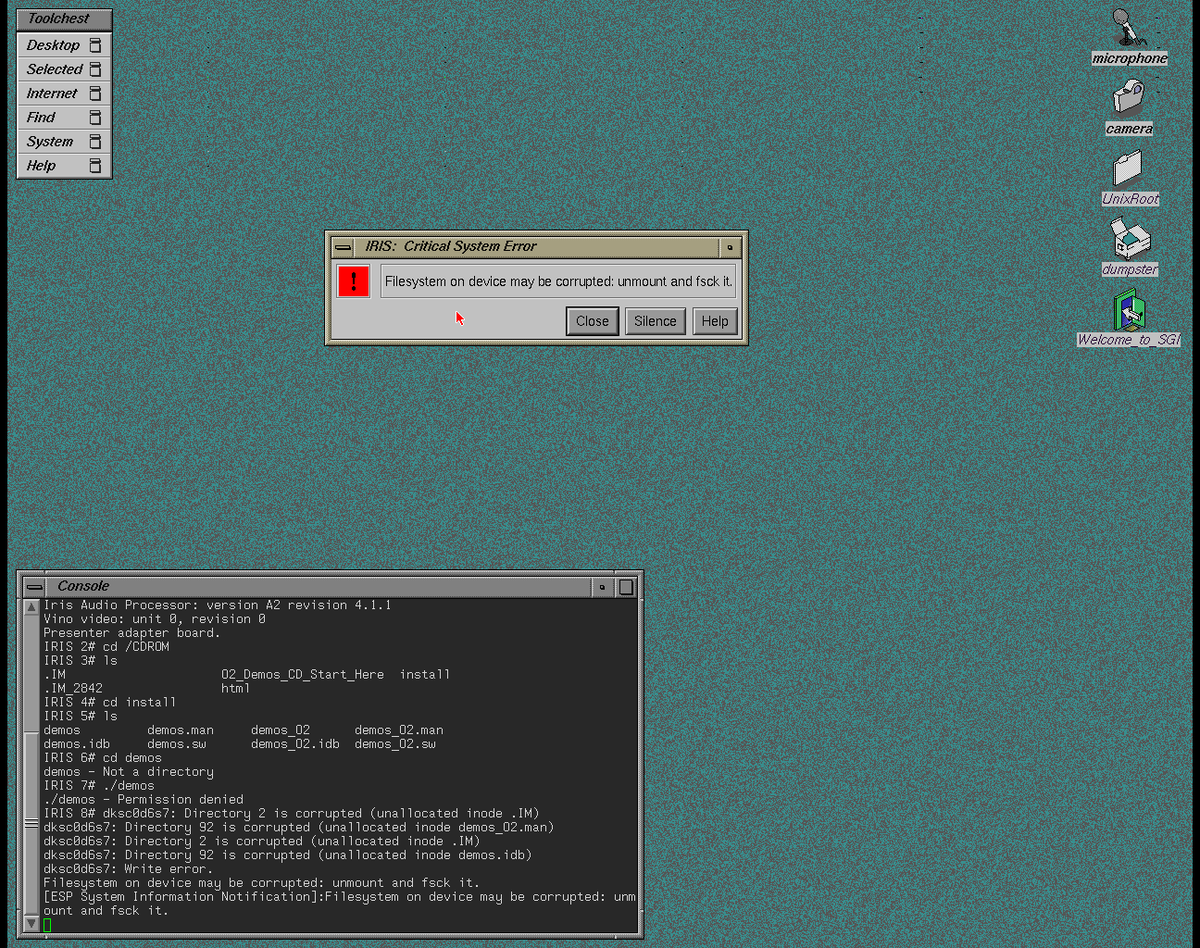This screenshot has width=1200, height=948.
Task: Open the Help menu in Toolchest
Action: [64, 165]
